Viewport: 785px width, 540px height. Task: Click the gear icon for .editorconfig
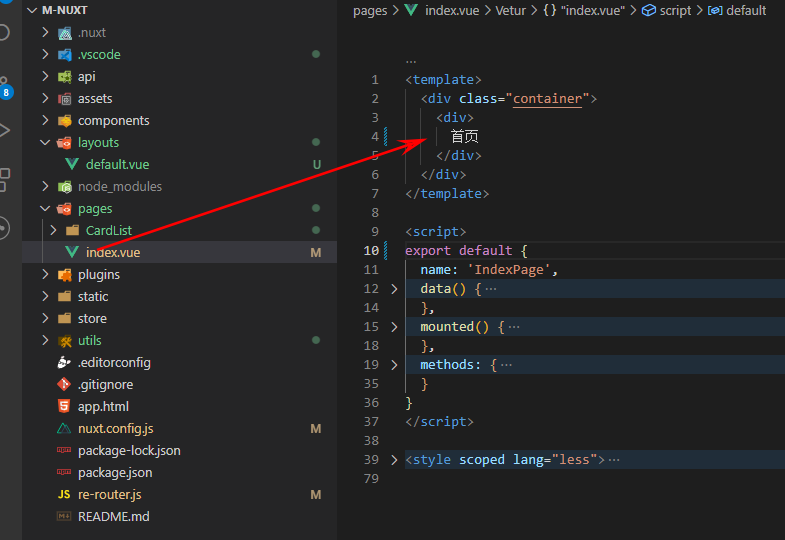tap(64, 362)
